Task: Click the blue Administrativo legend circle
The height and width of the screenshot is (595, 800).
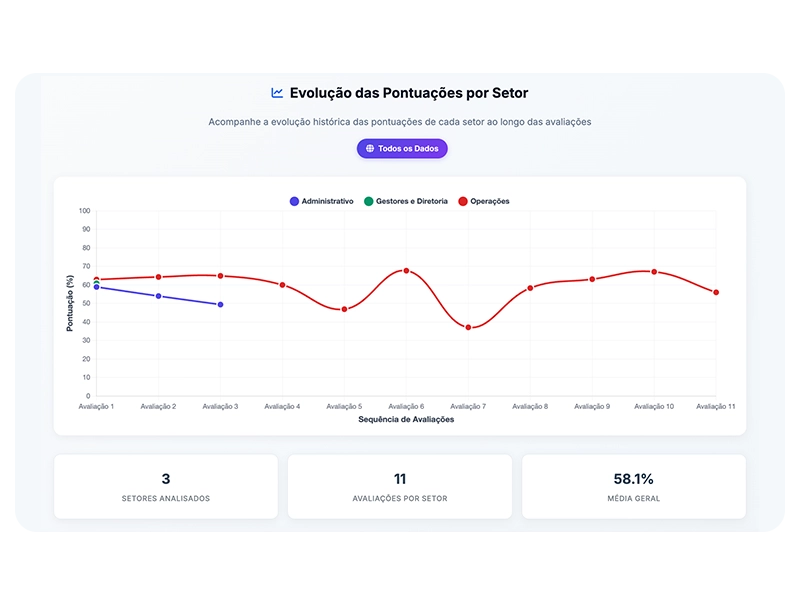Action: click(x=294, y=201)
